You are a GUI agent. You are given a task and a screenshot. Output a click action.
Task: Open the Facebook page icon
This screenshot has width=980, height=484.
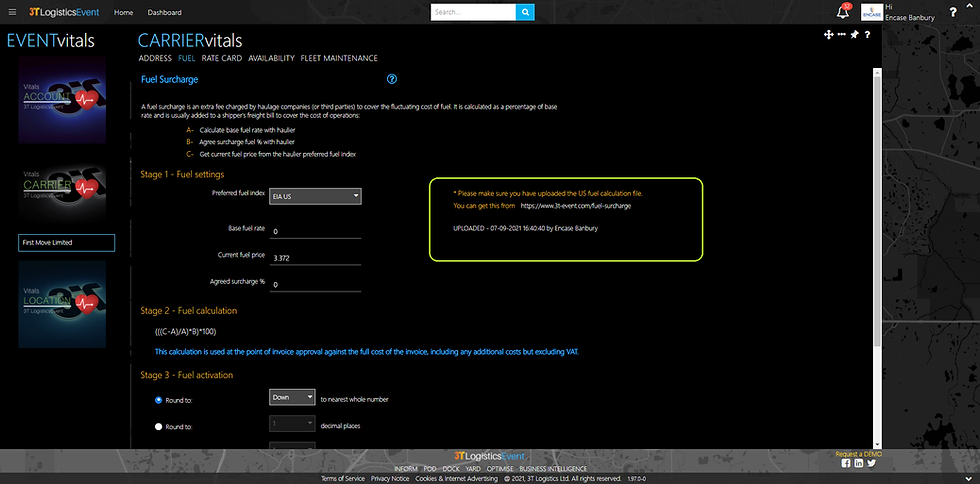pyautogui.click(x=846, y=463)
